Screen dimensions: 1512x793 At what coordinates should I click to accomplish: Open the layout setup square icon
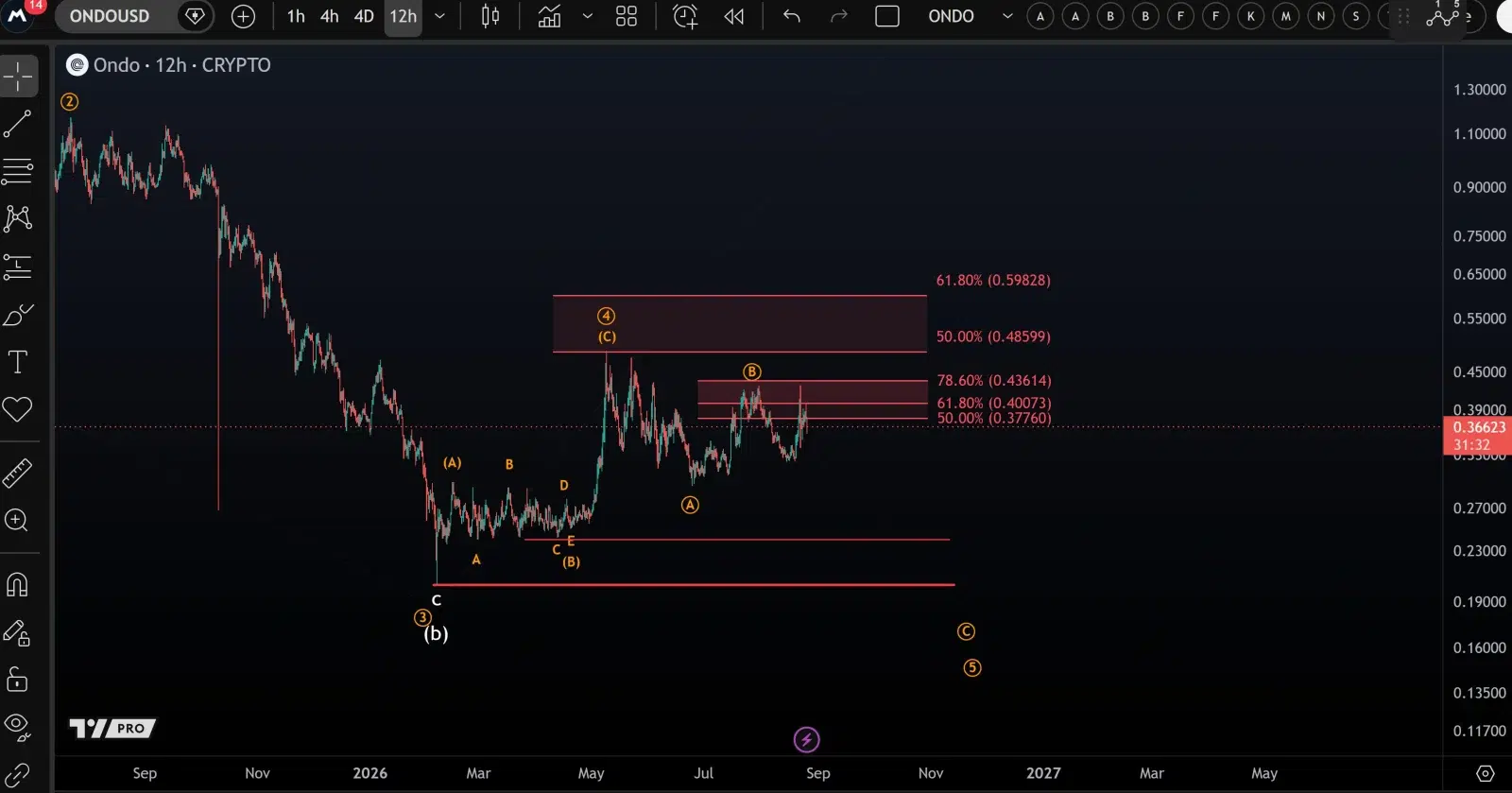887,16
